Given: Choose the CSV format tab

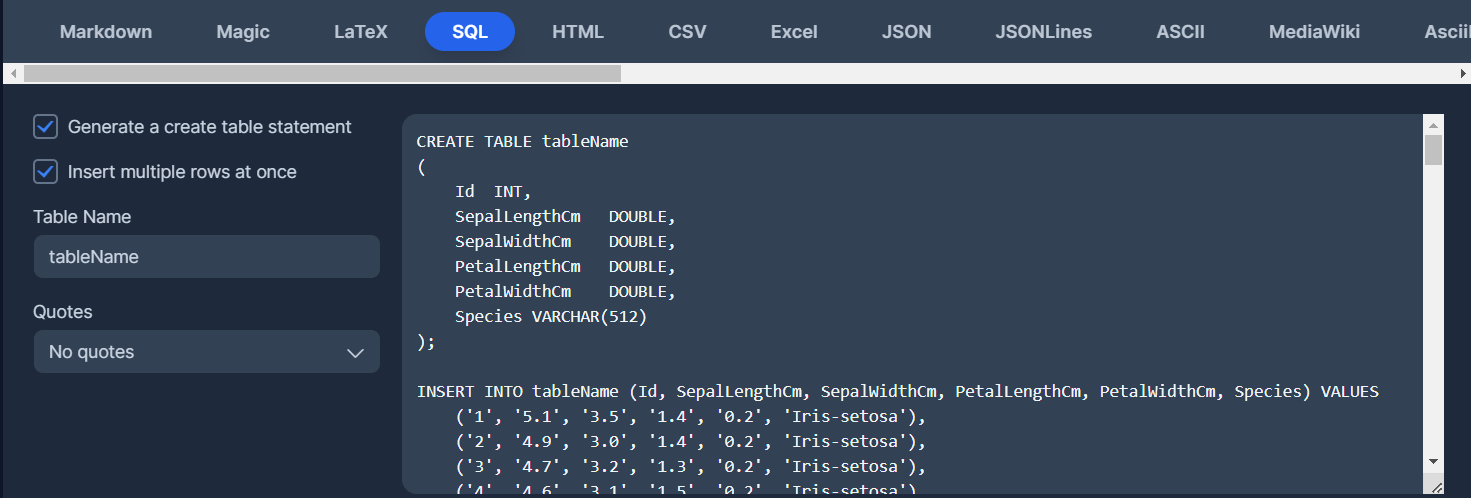Looking at the screenshot, I should pos(687,32).
